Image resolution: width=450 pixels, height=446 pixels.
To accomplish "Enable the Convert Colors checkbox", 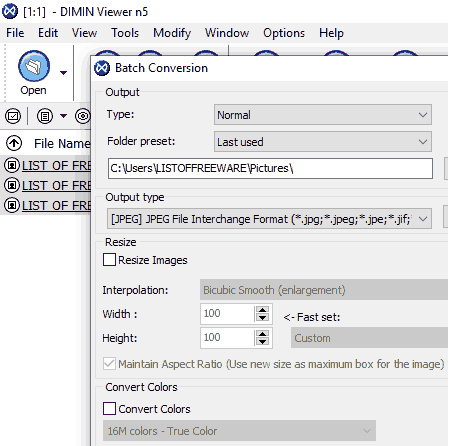I will 109,408.
